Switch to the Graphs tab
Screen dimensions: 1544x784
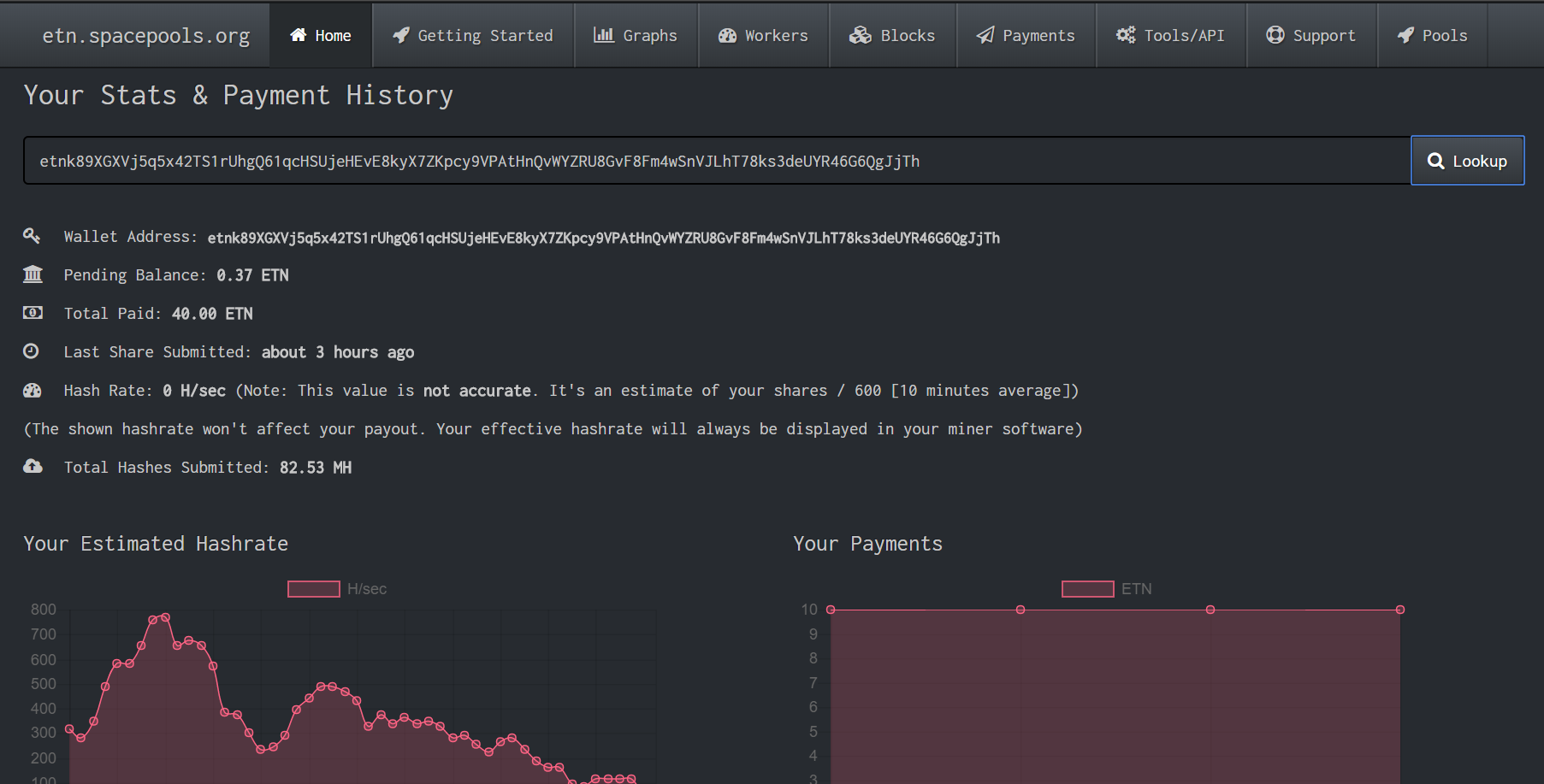point(636,35)
